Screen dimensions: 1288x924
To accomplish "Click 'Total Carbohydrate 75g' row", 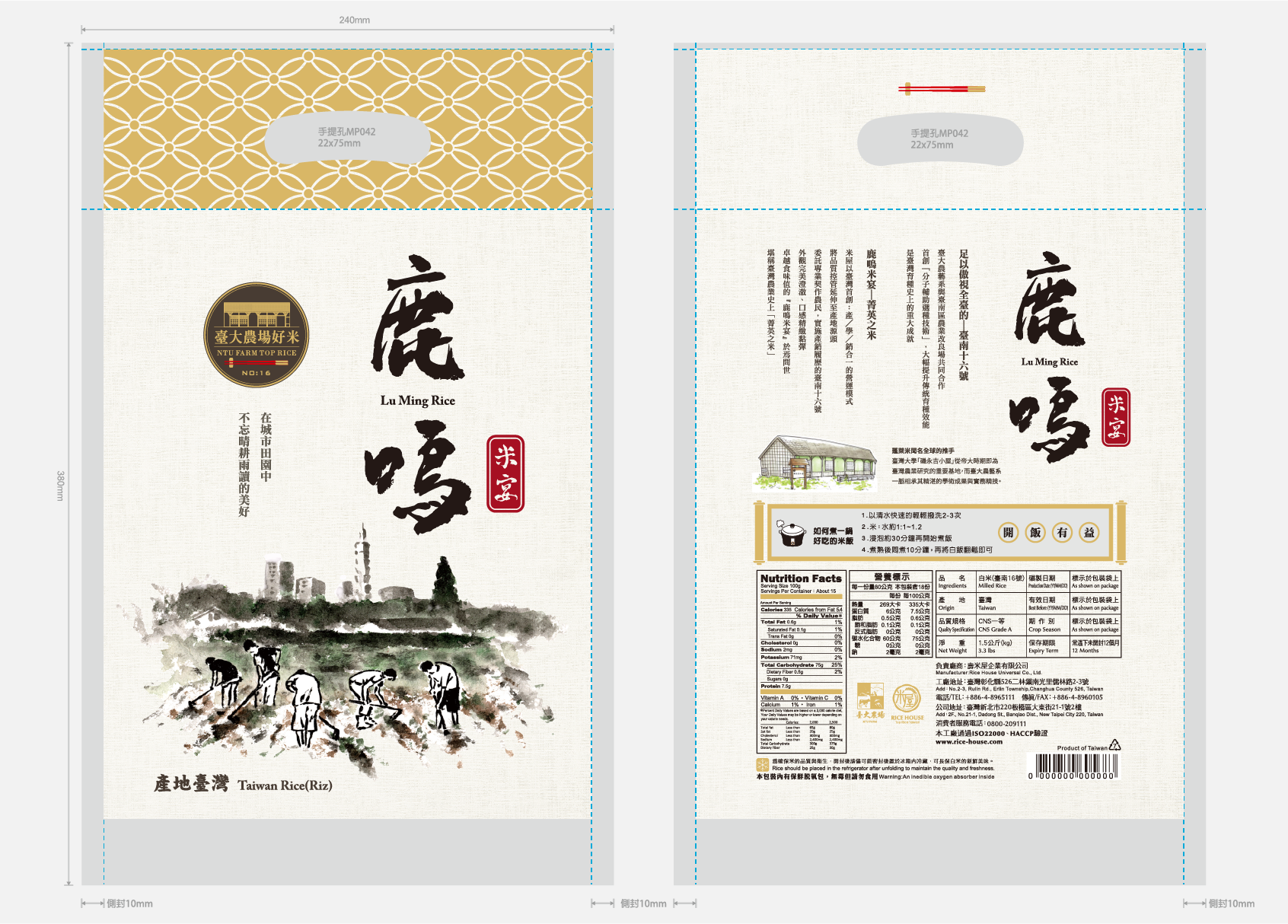I will tap(801, 665).
